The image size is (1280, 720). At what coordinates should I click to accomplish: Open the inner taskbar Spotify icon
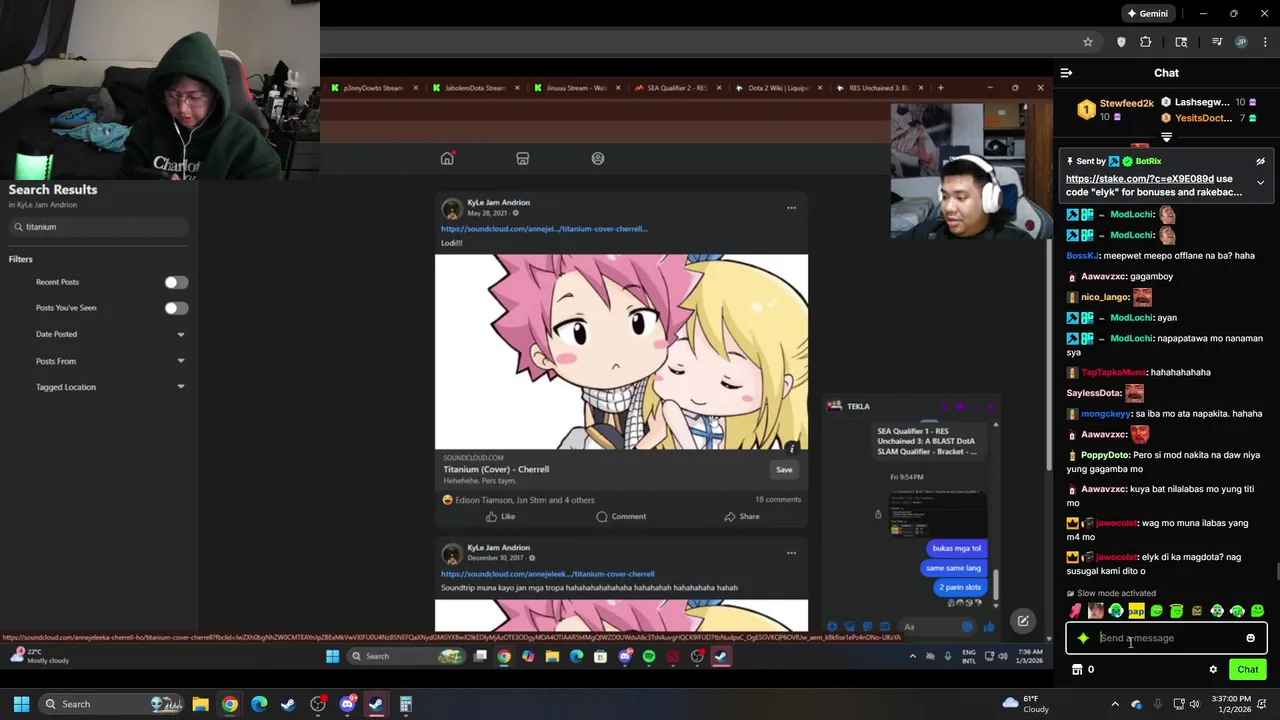(649, 657)
